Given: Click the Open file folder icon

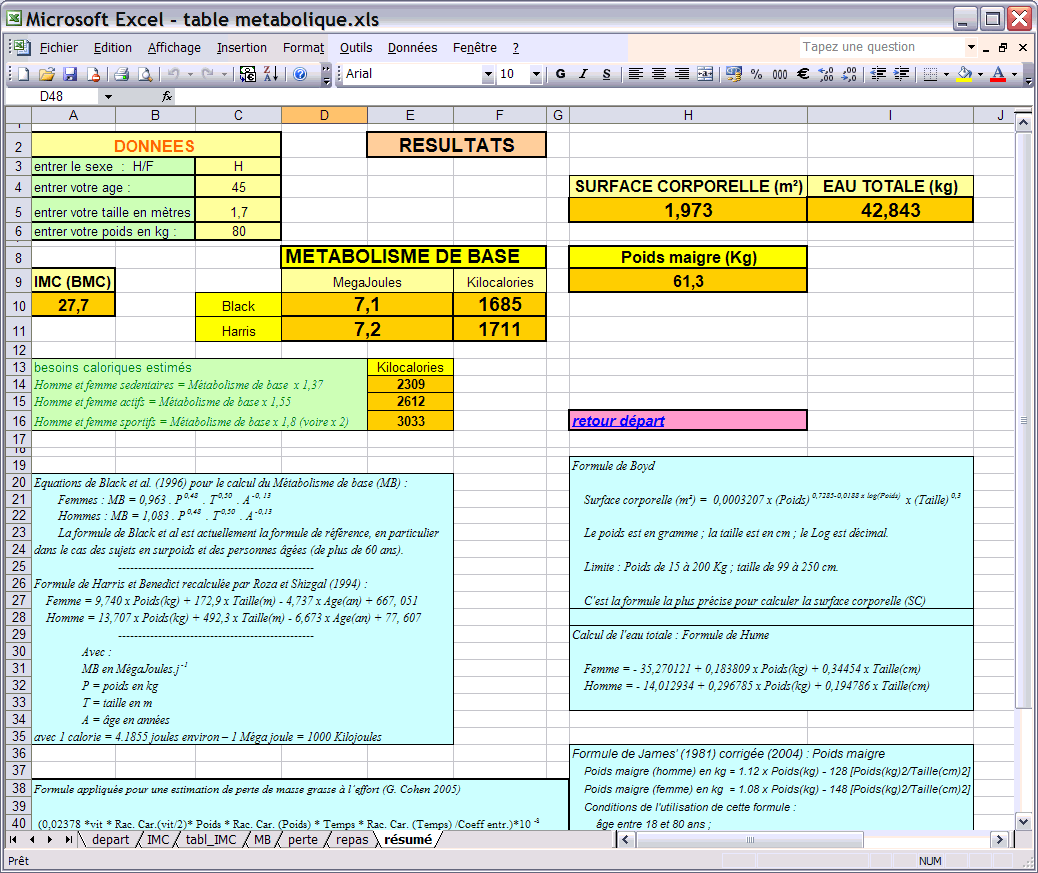Looking at the screenshot, I should tap(46, 74).
